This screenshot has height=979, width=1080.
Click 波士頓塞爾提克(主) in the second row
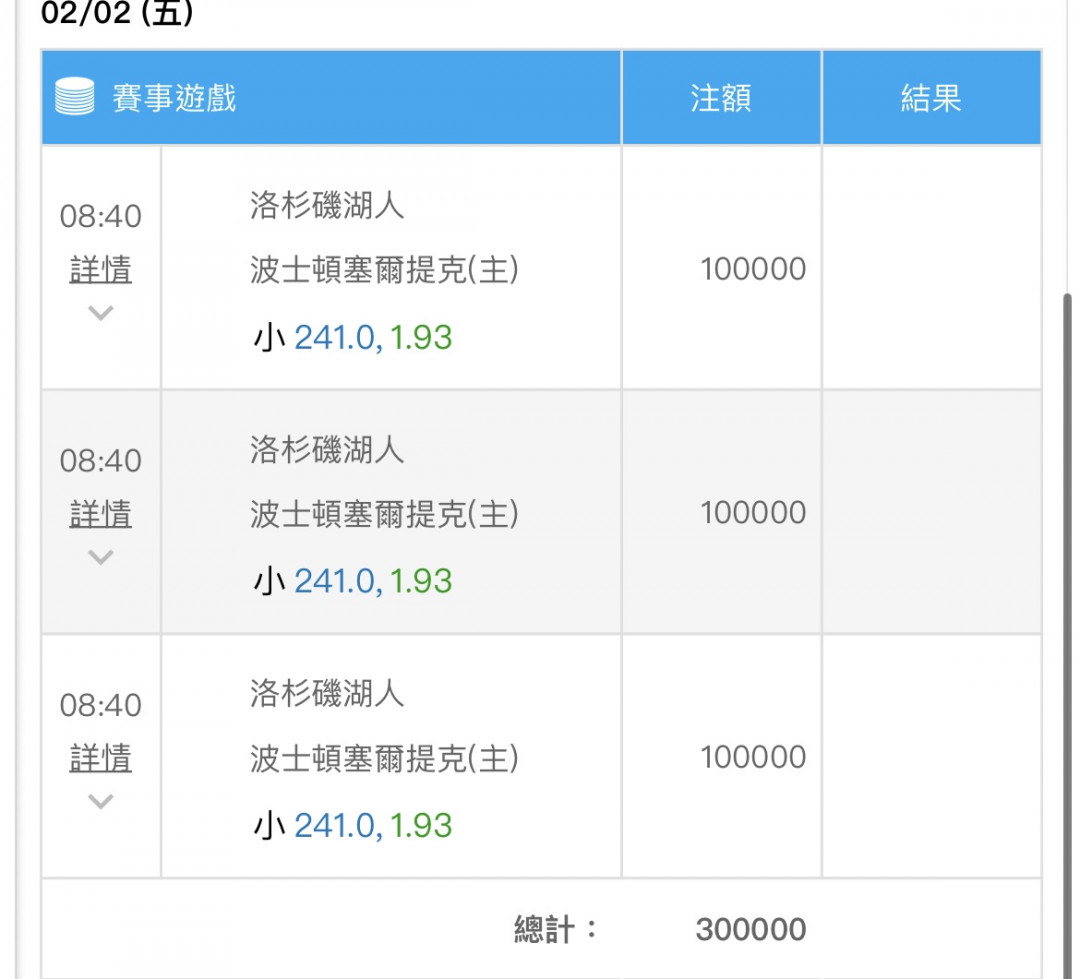tap(384, 514)
